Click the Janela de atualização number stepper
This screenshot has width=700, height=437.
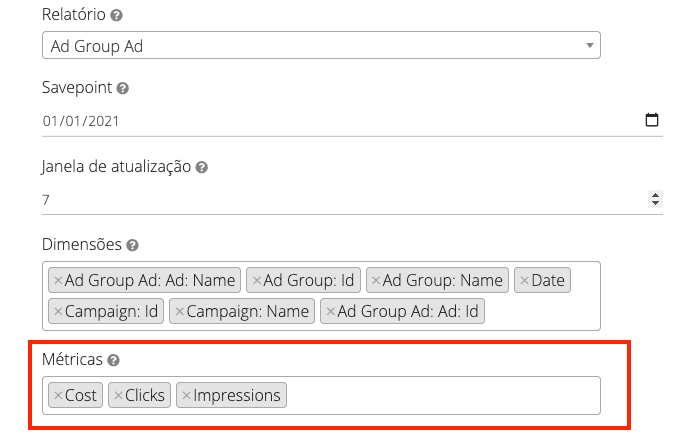point(656,200)
